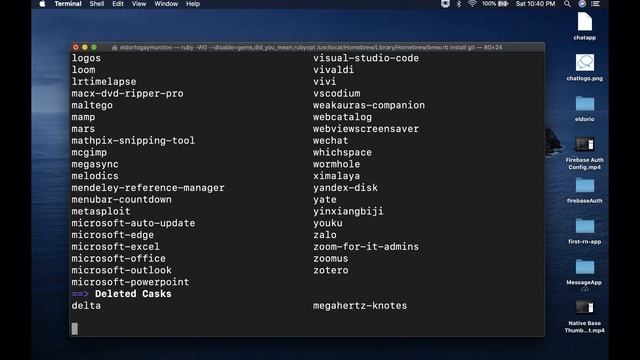Select chatlogo.png desktop icon

tap(584, 63)
